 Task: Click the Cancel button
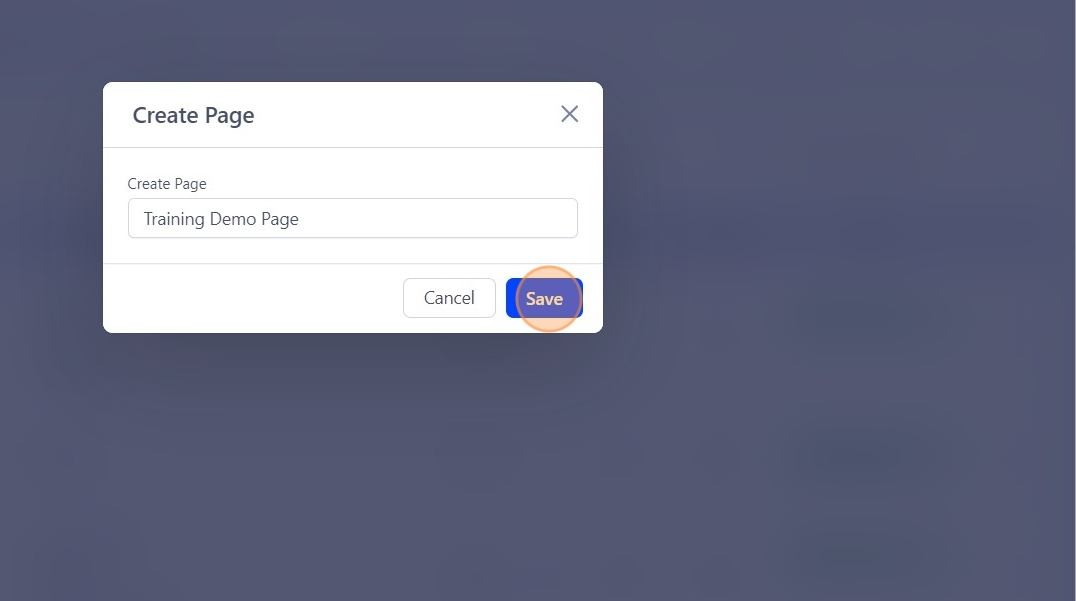[x=449, y=298]
